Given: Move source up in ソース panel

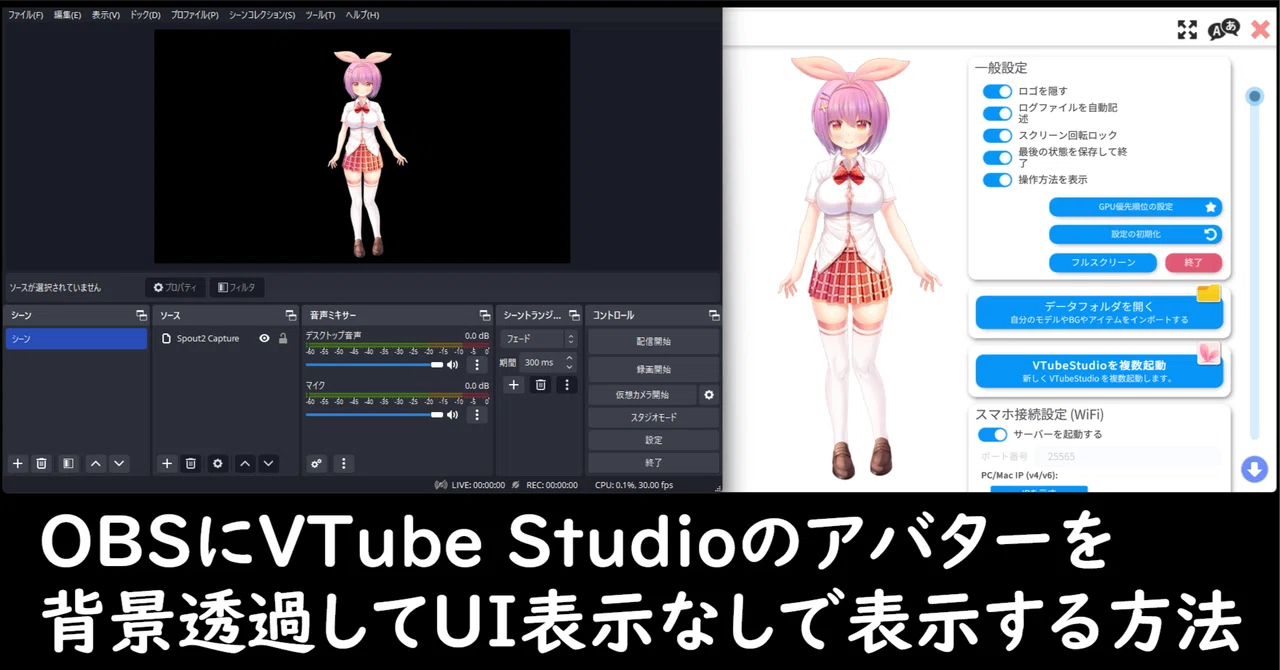Looking at the screenshot, I should click(x=244, y=463).
